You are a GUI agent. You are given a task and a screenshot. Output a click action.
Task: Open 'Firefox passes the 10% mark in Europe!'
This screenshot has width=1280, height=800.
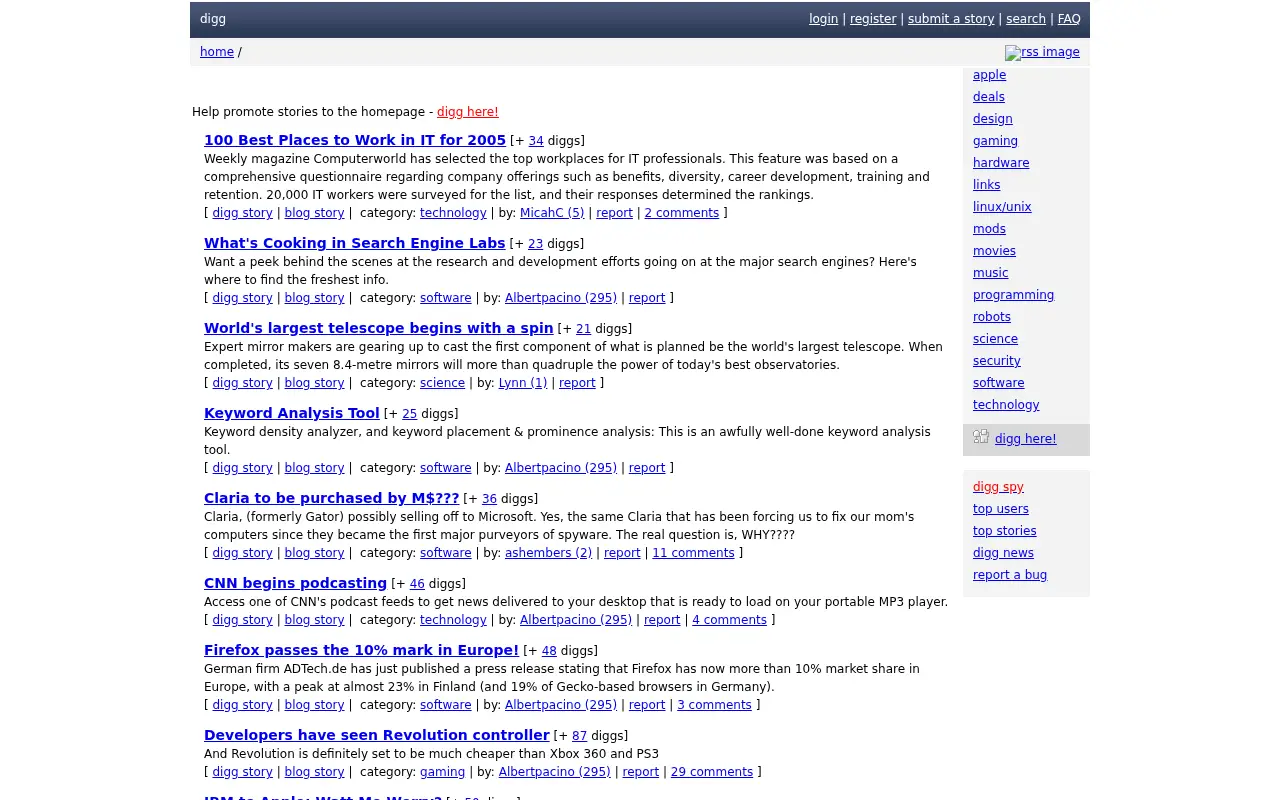pyautogui.click(x=362, y=650)
